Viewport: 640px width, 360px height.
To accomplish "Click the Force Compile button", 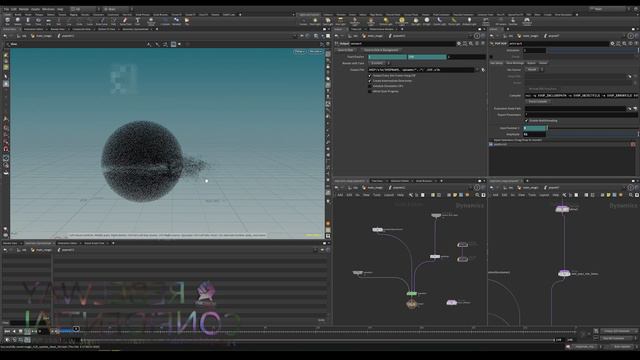I will [538, 101].
